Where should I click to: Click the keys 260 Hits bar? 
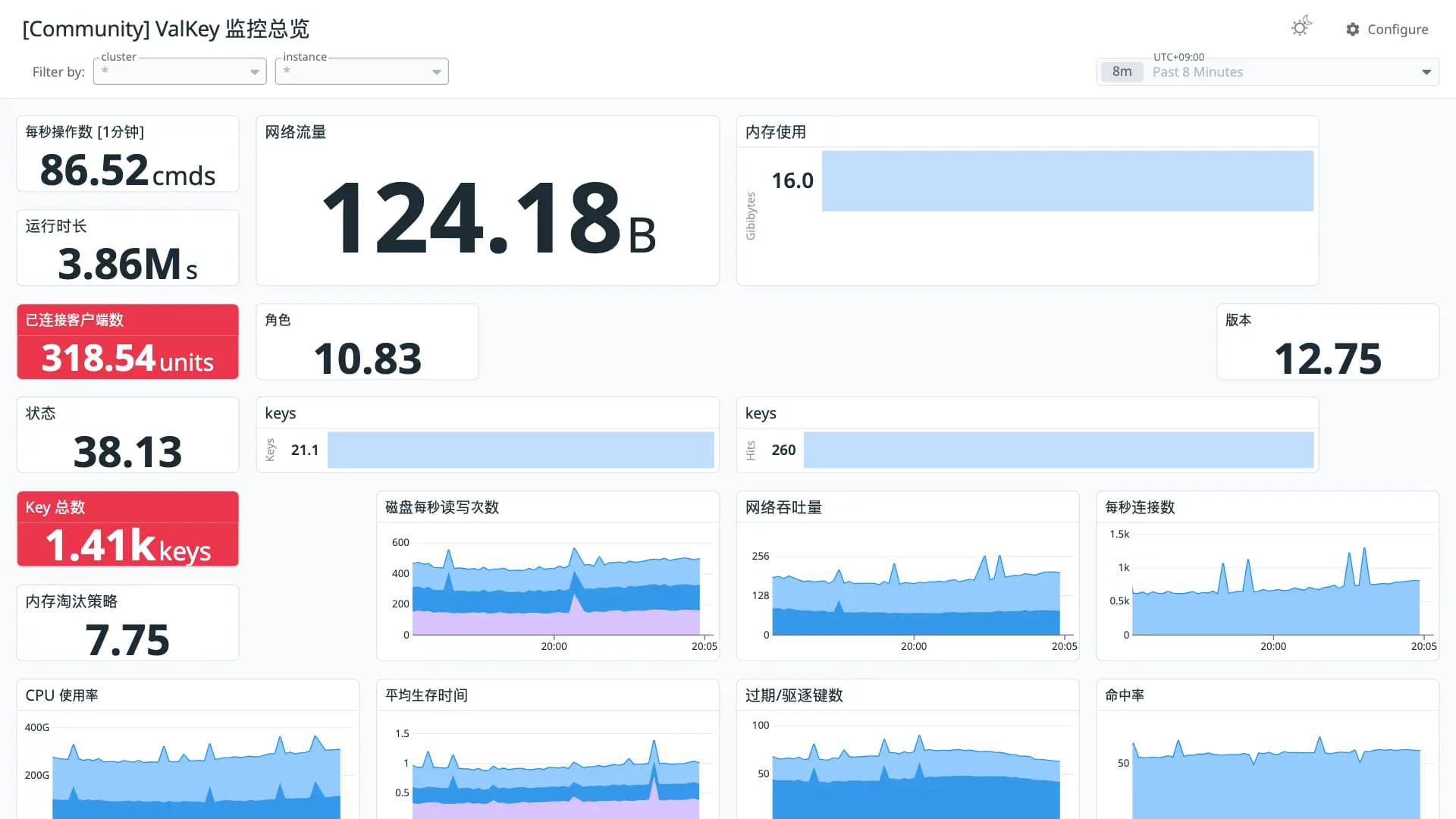[x=1058, y=450]
